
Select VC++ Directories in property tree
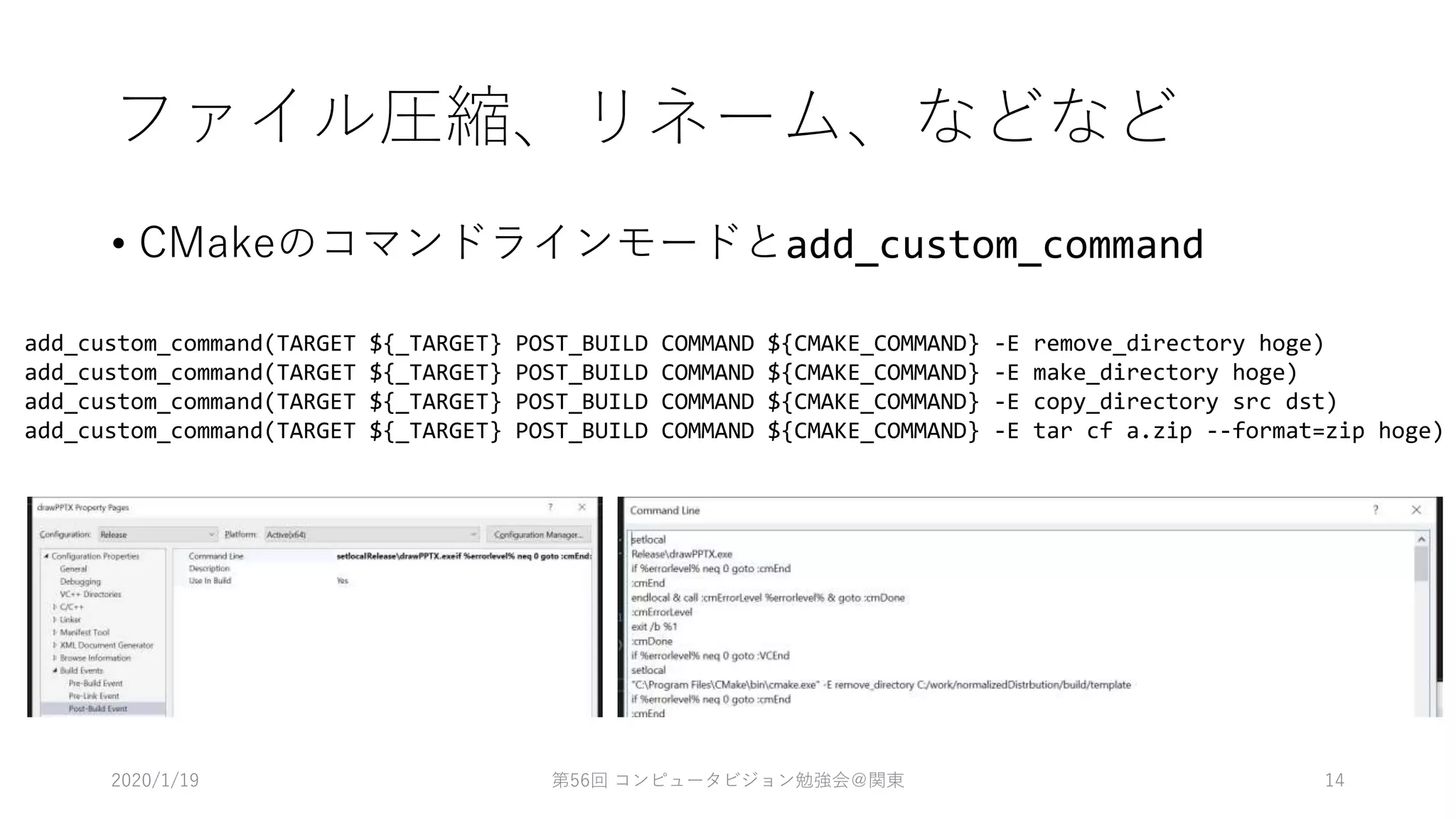[90, 594]
